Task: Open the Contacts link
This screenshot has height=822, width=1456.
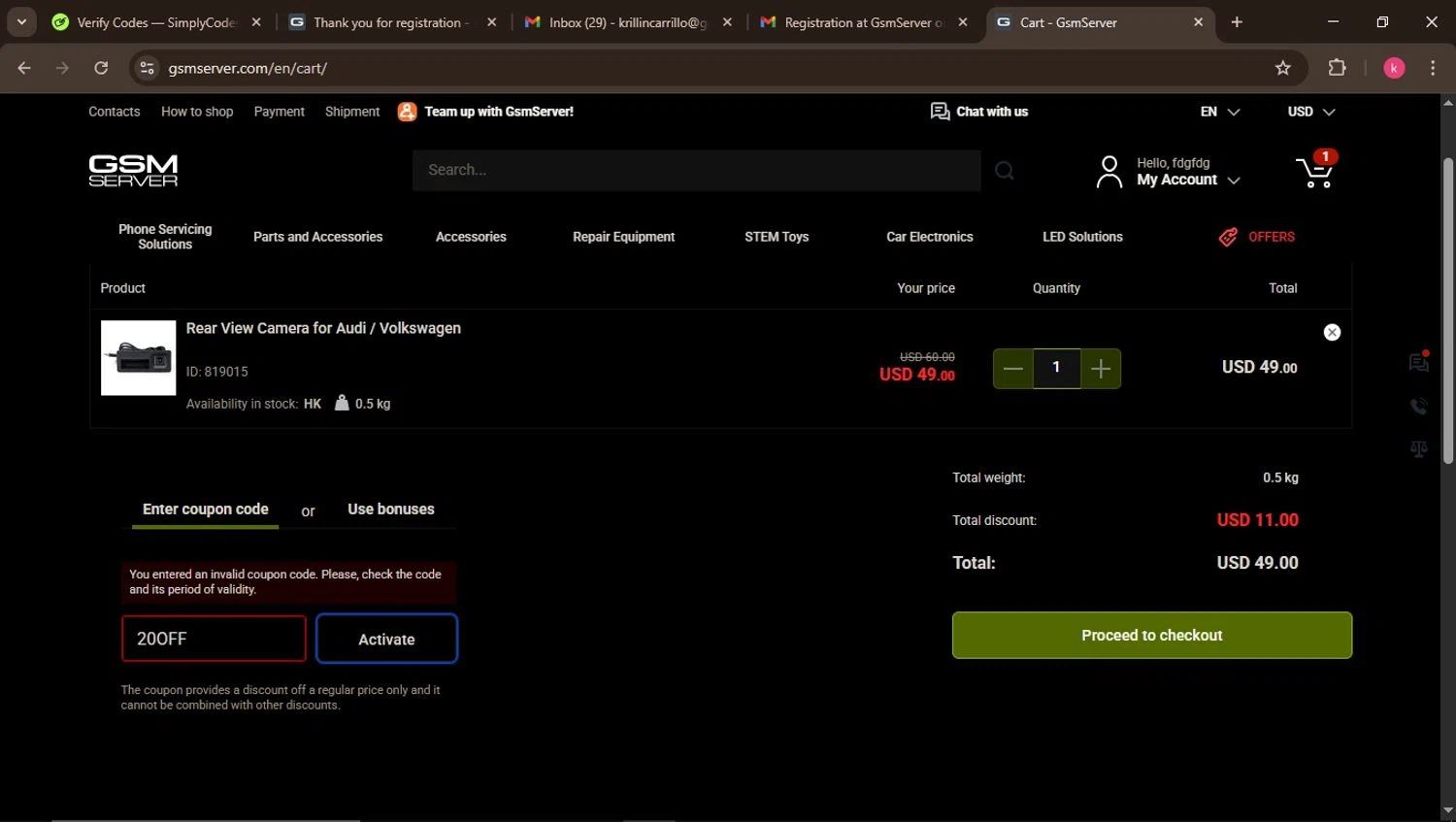Action: (x=115, y=112)
